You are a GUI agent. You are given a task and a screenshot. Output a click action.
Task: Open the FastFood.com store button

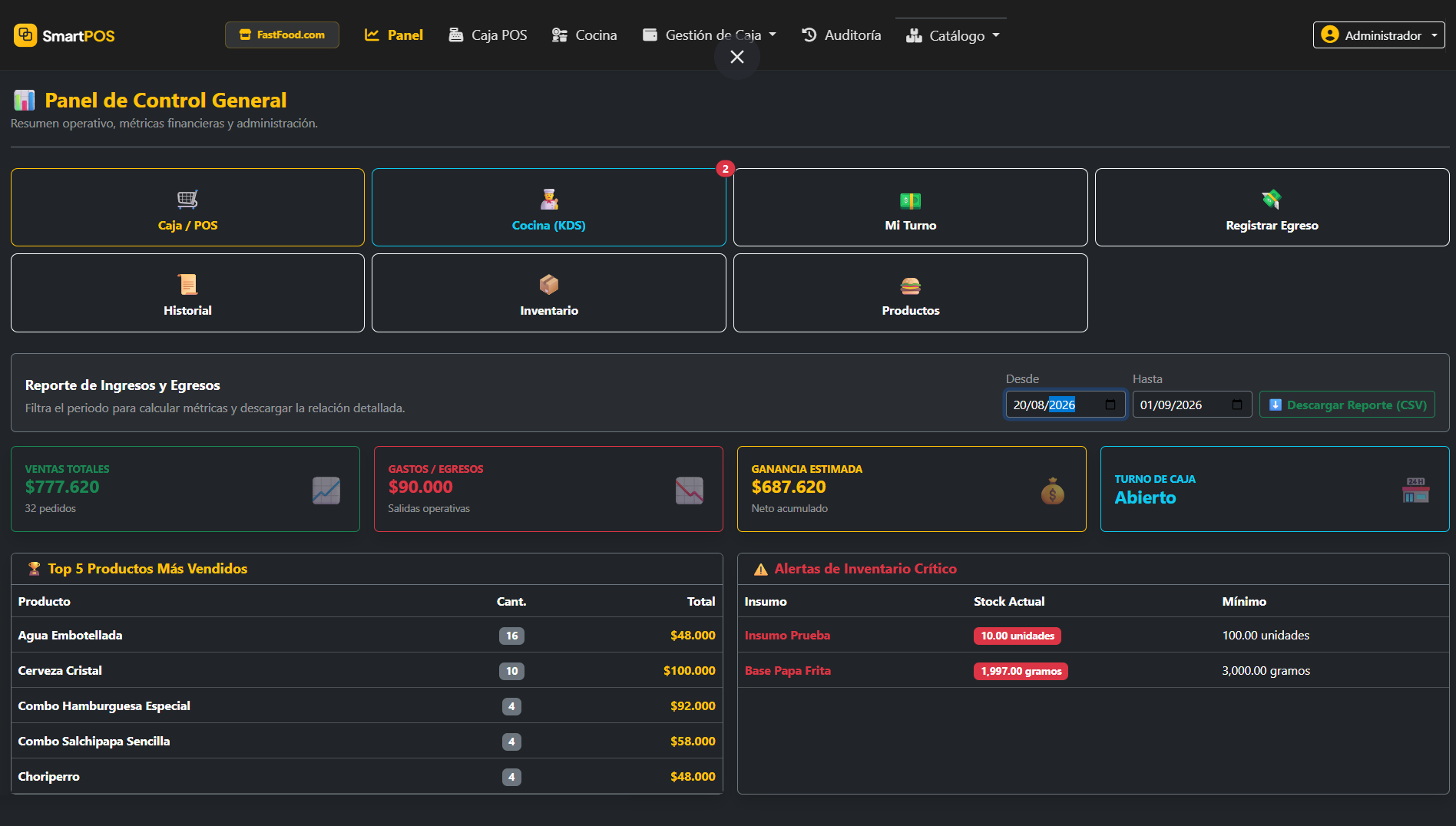coord(282,35)
